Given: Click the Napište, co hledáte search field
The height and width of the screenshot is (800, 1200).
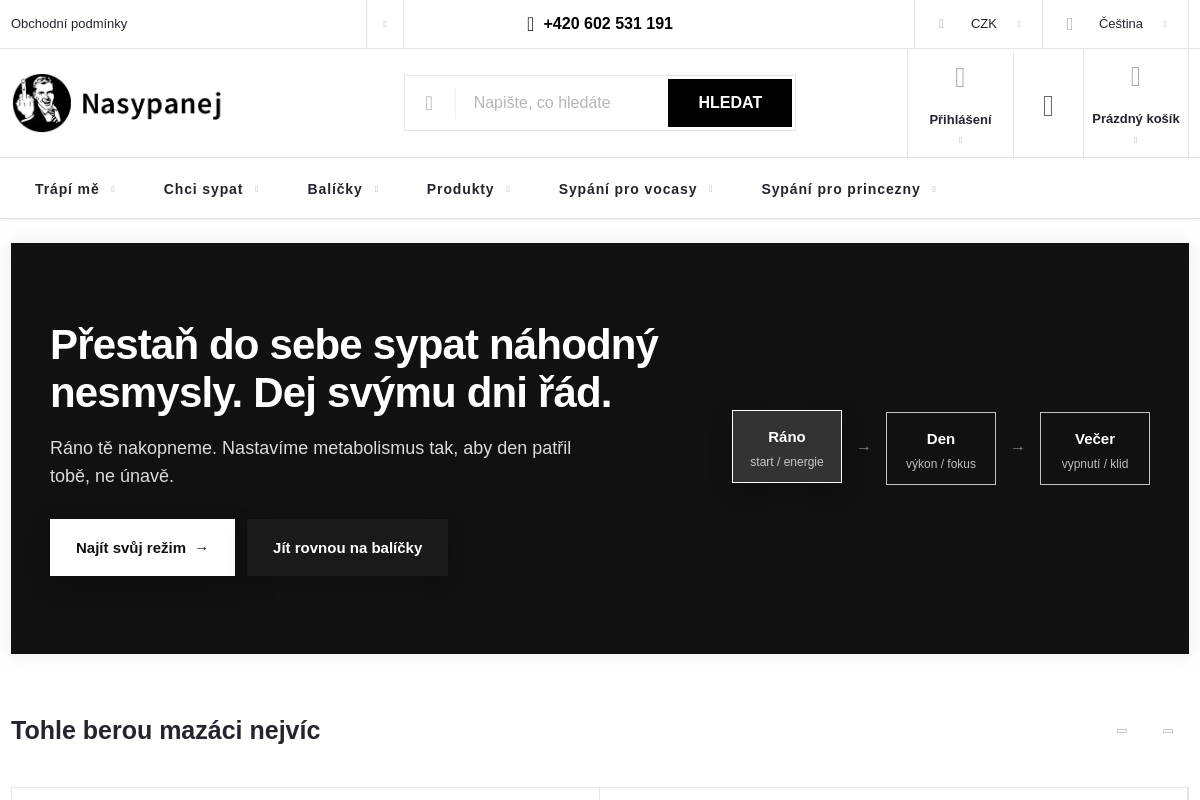Looking at the screenshot, I should (562, 103).
